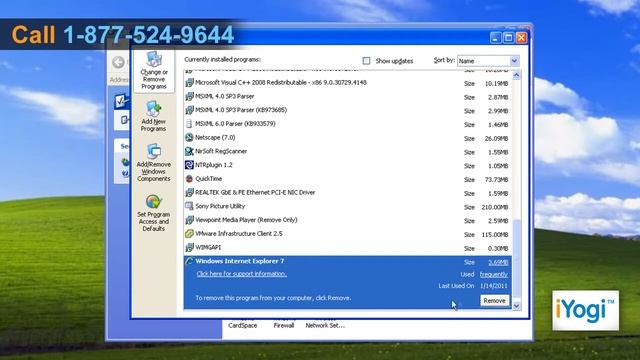Select the MSXML 4.0 SP3 Parser icon
Image resolution: width=640 pixels, height=360 pixels.
coord(189,97)
